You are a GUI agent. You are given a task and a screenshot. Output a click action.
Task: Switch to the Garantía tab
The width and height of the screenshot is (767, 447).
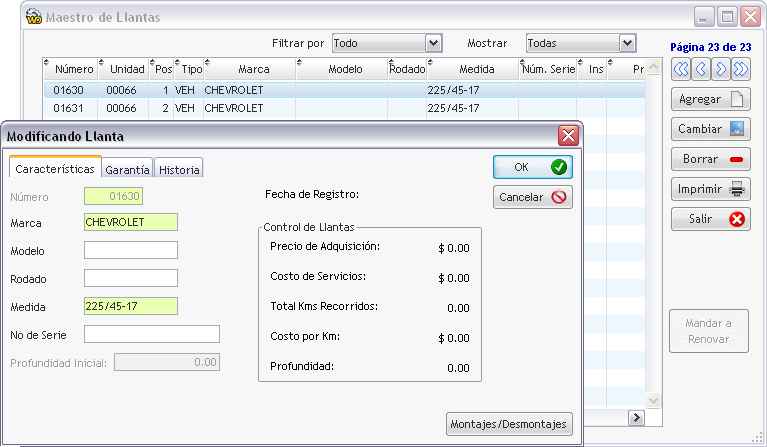(x=127, y=169)
